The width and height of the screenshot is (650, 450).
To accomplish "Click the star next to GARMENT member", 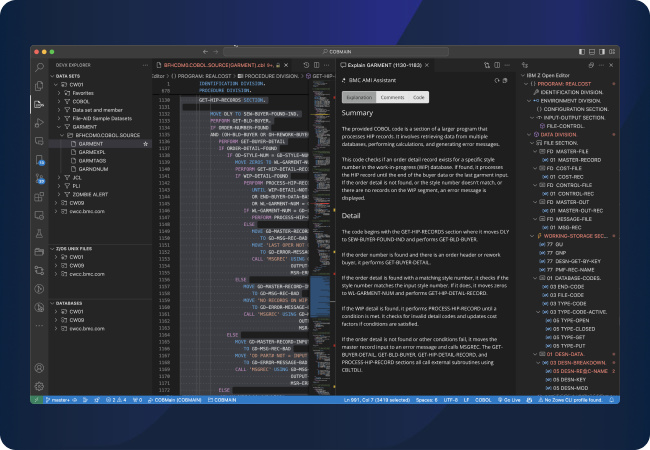I will click(146, 144).
